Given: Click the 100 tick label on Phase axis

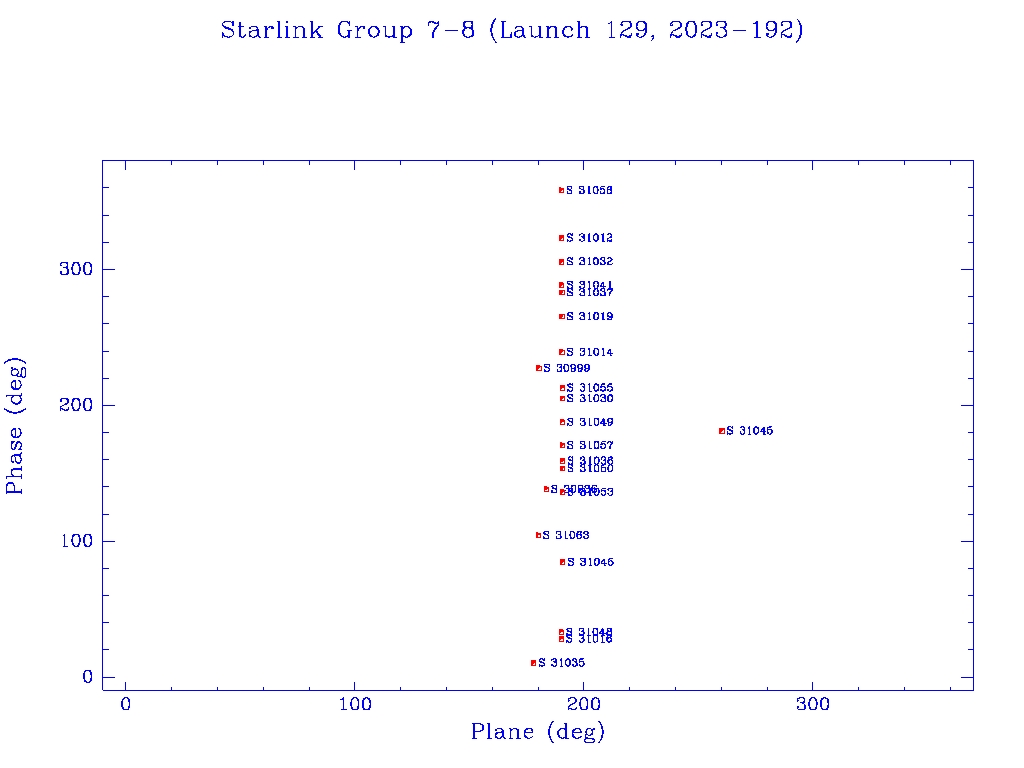Looking at the screenshot, I should [76, 541].
